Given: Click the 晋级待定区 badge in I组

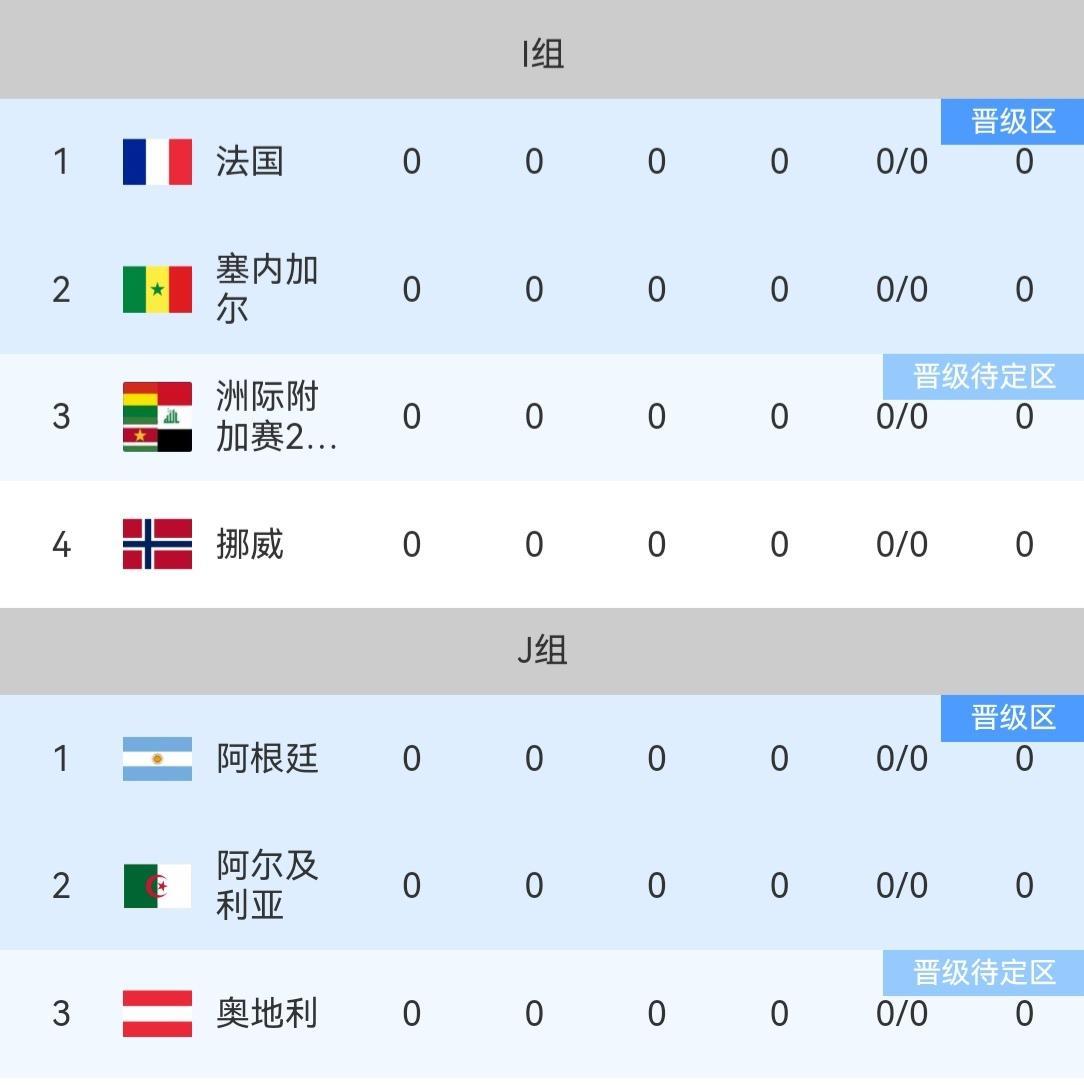Looking at the screenshot, I should tap(983, 377).
